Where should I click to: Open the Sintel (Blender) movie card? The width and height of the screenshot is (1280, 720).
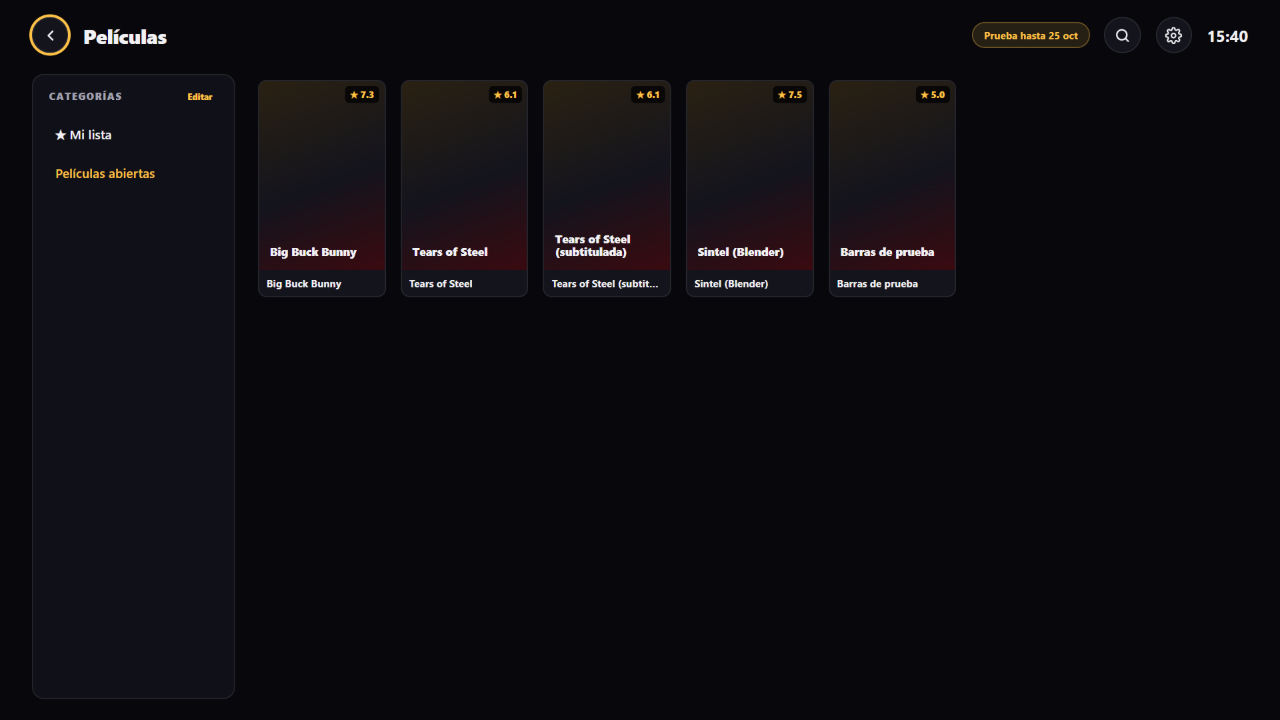[x=750, y=189]
